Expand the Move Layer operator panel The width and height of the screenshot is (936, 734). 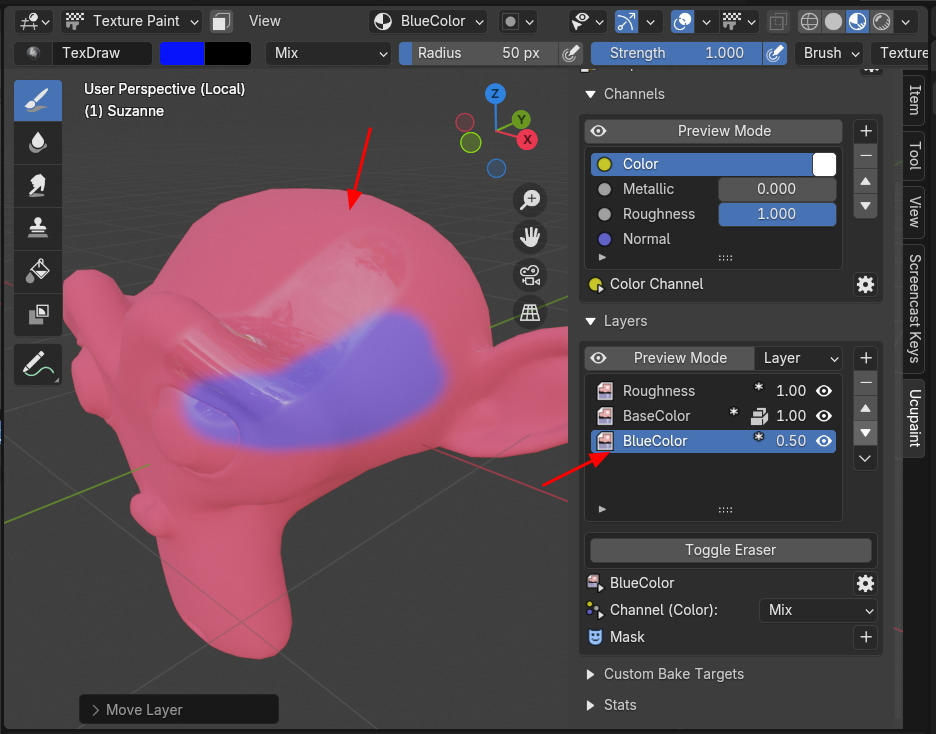click(x=96, y=710)
